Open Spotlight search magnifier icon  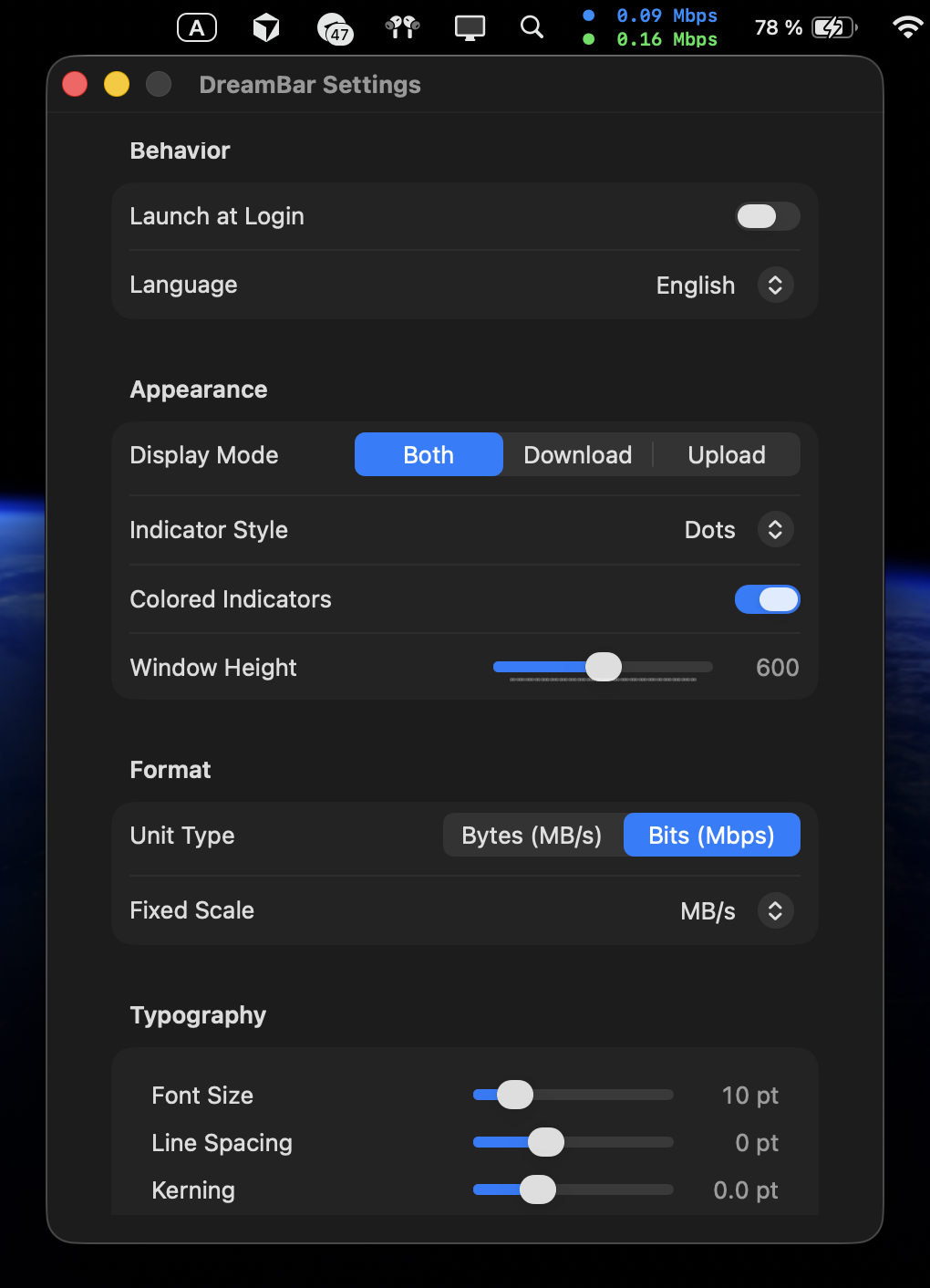click(x=532, y=27)
